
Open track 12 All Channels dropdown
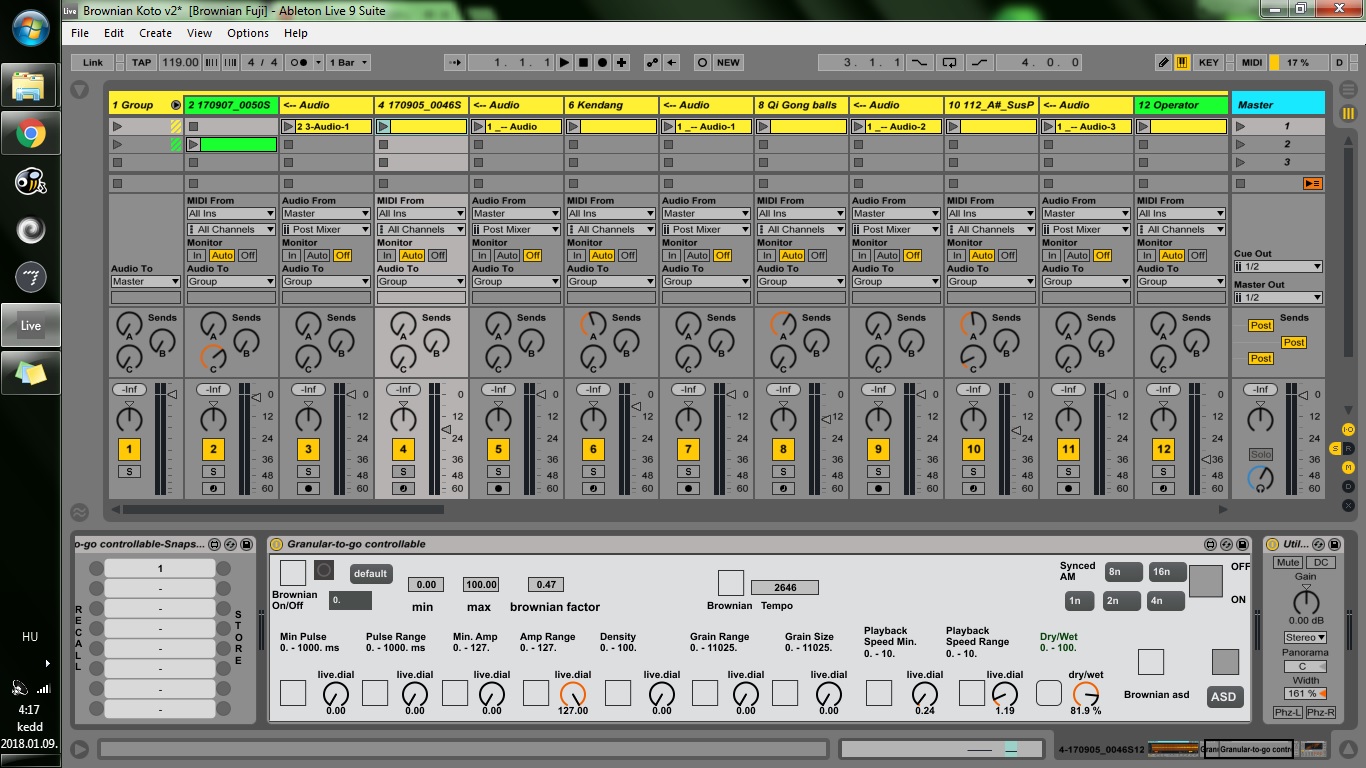click(x=1180, y=229)
